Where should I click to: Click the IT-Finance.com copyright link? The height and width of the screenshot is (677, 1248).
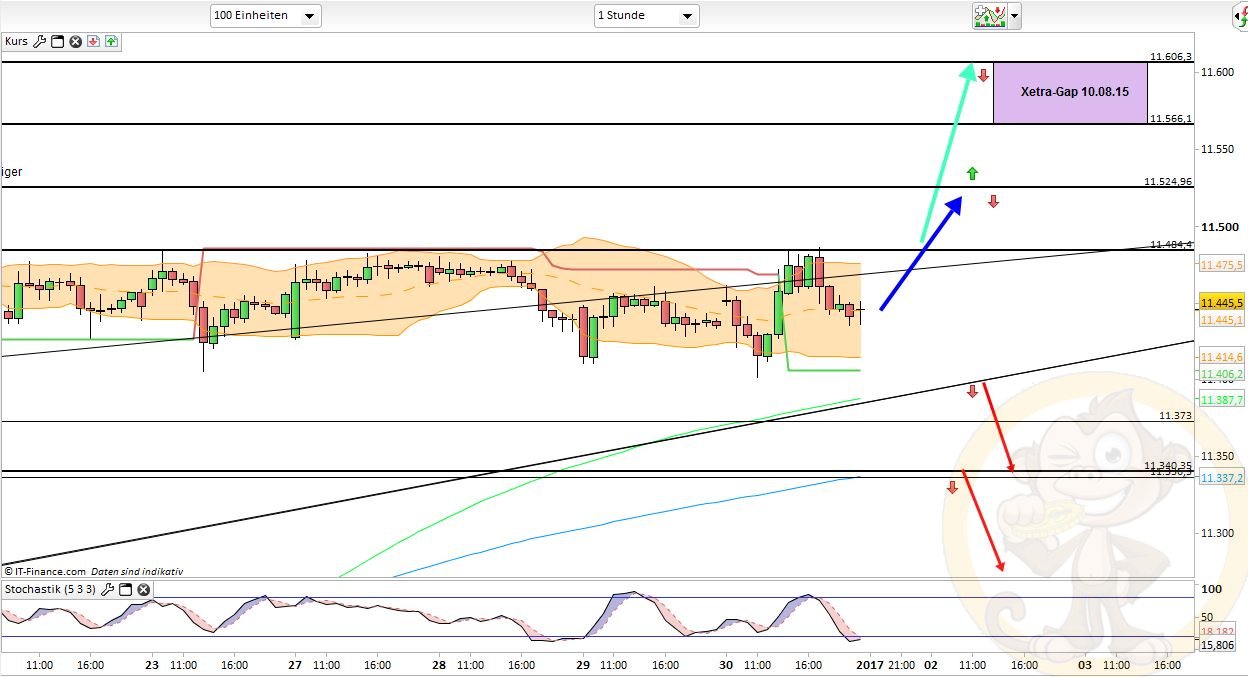(x=50, y=571)
